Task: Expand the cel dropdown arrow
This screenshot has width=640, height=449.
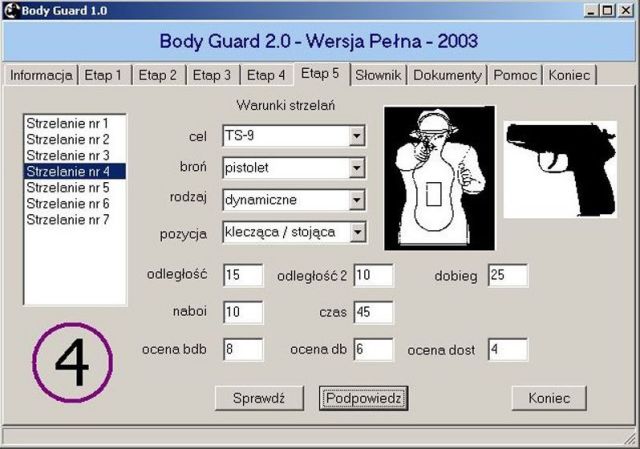Action: [x=357, y=136]
